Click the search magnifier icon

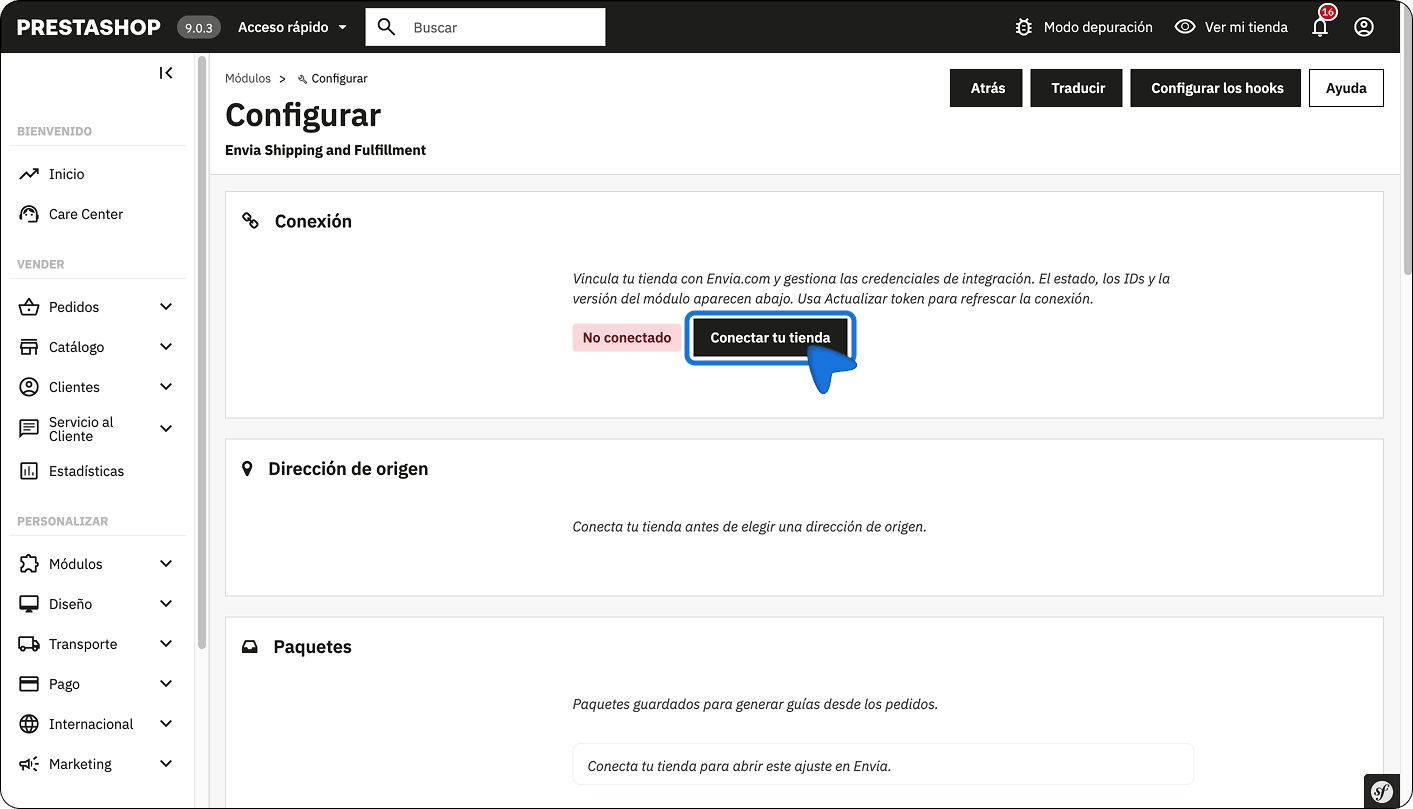[x=386, y=27]
